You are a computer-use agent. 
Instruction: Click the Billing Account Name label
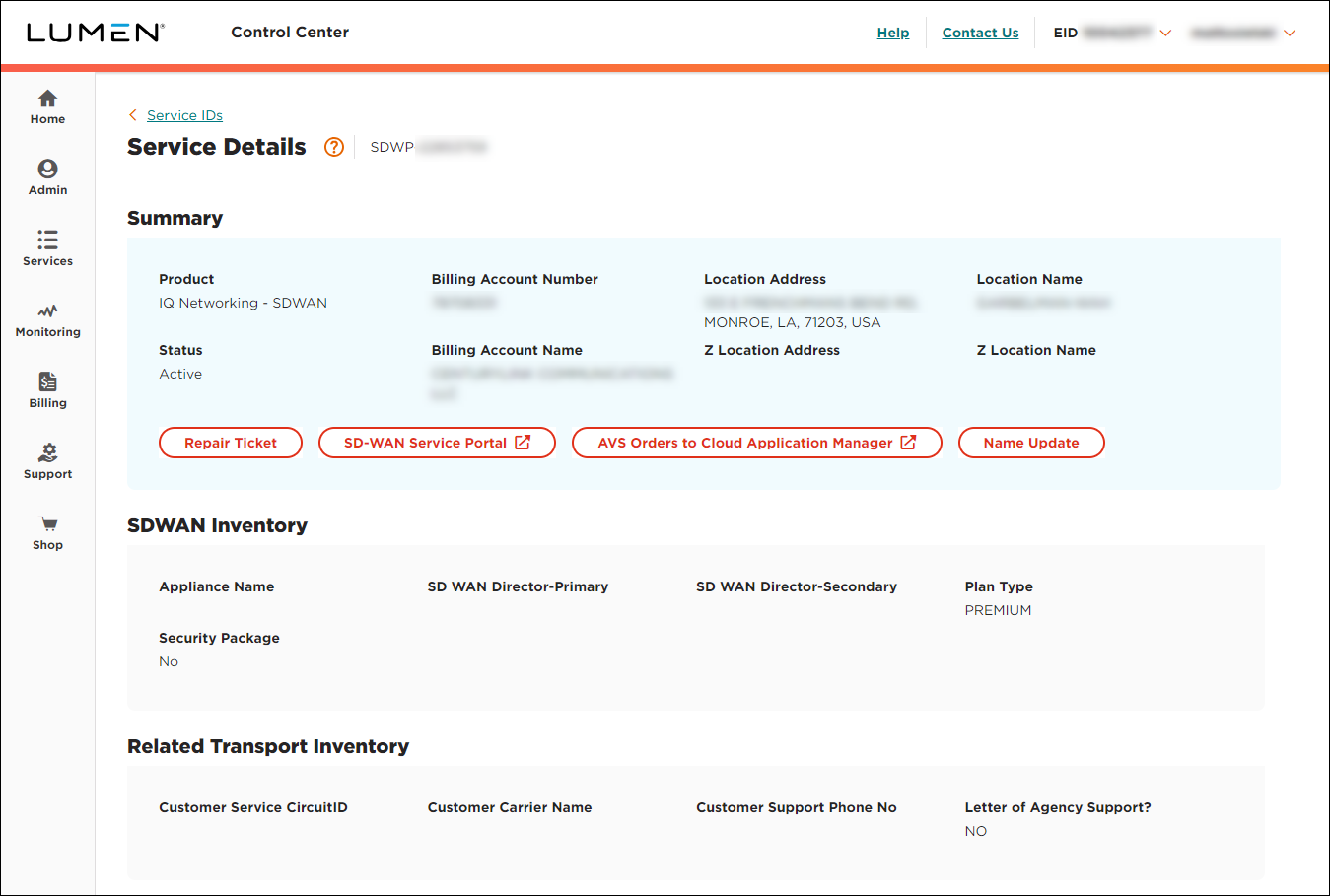507,350
